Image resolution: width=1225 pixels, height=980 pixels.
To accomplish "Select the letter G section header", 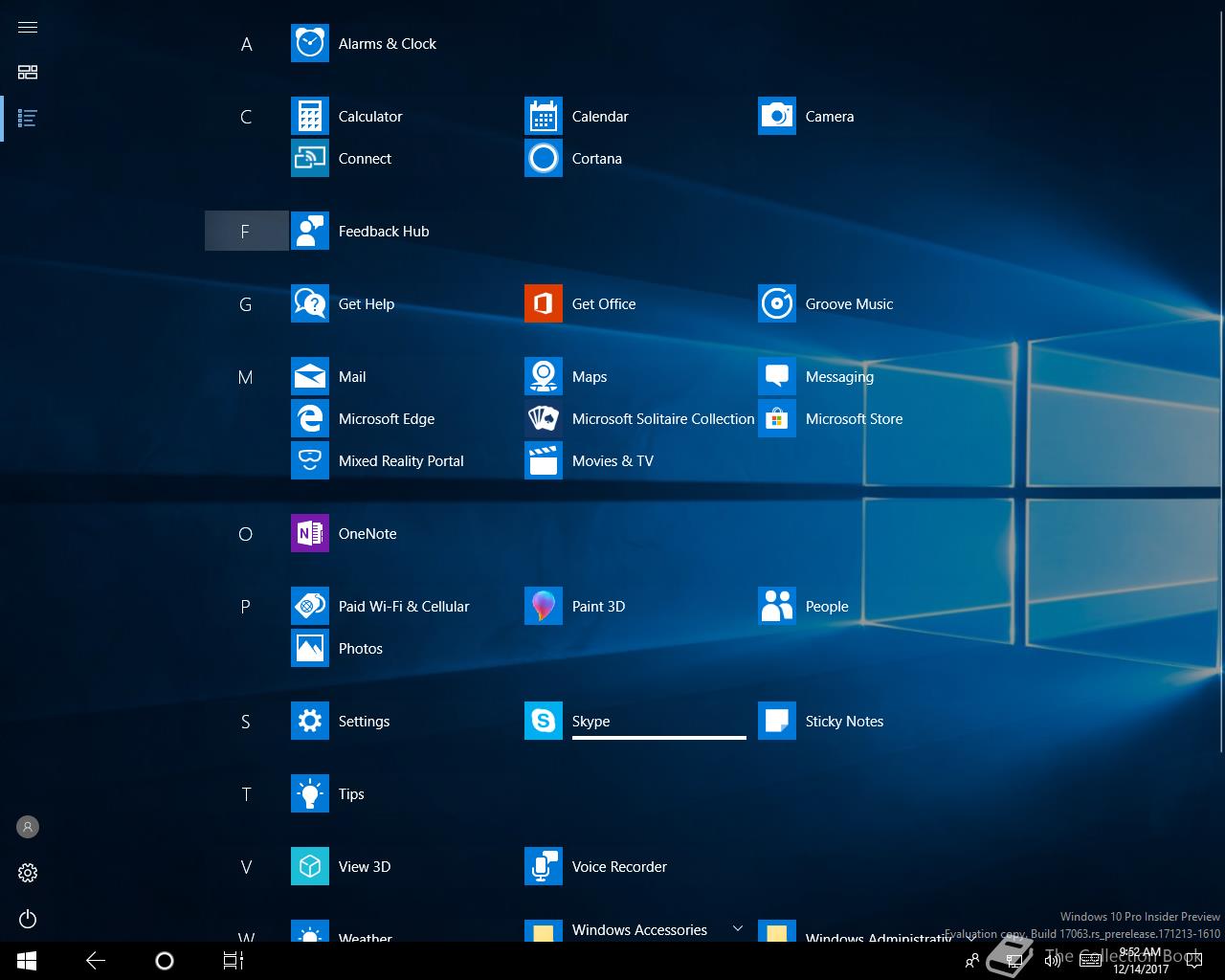I will point(246,304).
